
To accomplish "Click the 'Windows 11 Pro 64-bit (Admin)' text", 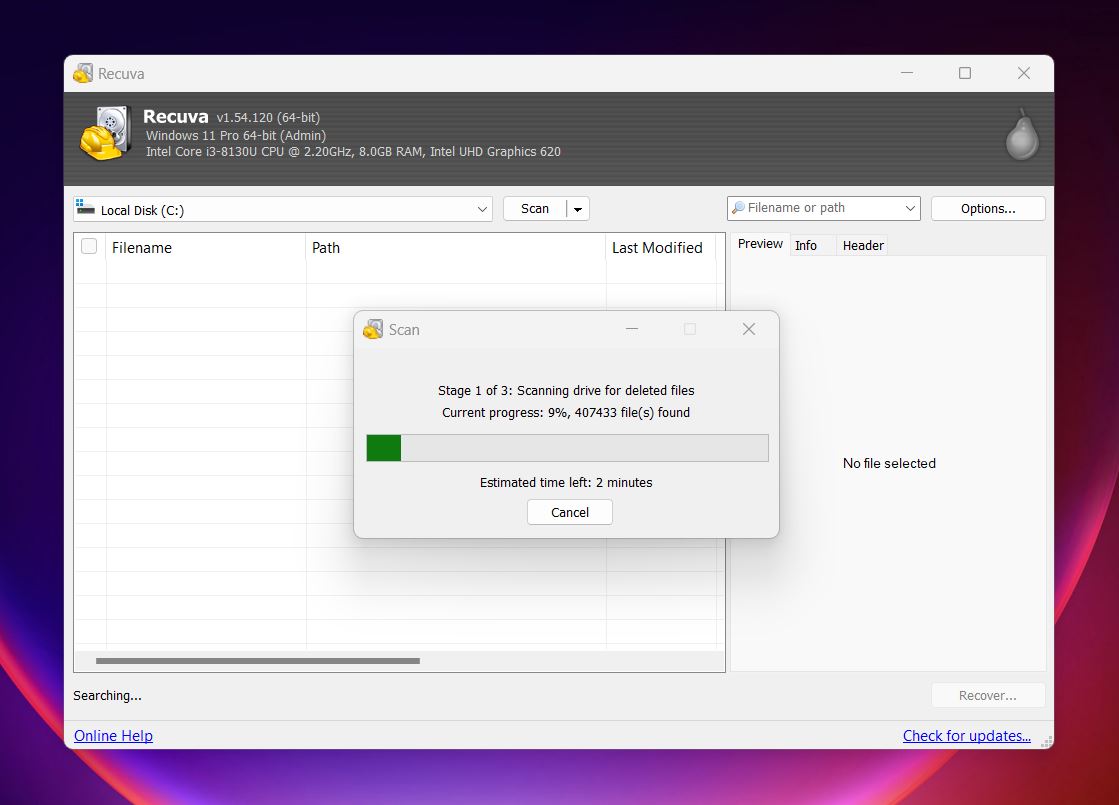I will 236,136.
